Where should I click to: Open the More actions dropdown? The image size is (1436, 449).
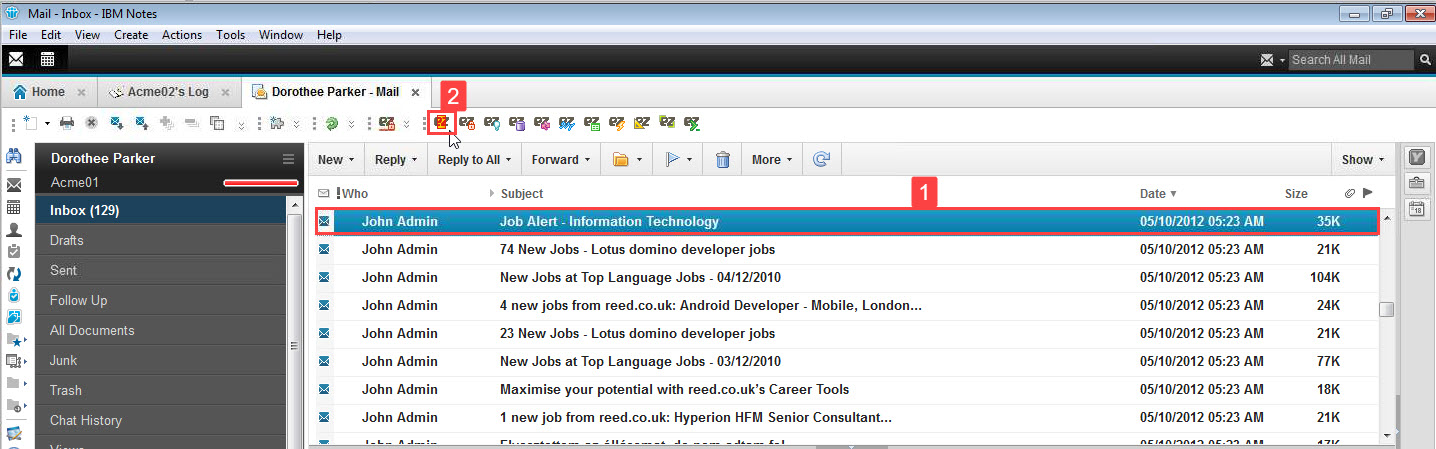(790, 160)
